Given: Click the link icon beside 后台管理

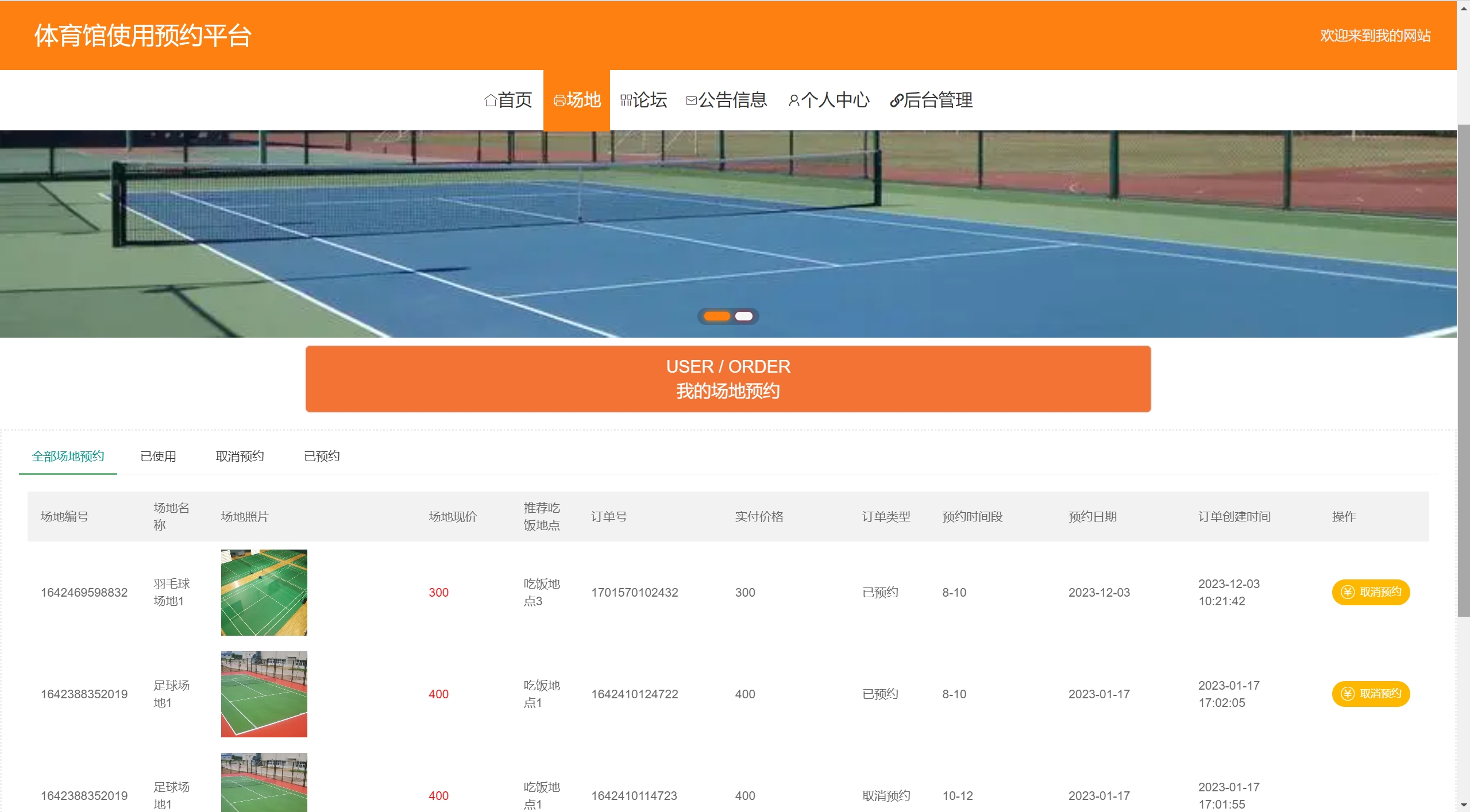Looking at the screenshot, I should 896,100.
